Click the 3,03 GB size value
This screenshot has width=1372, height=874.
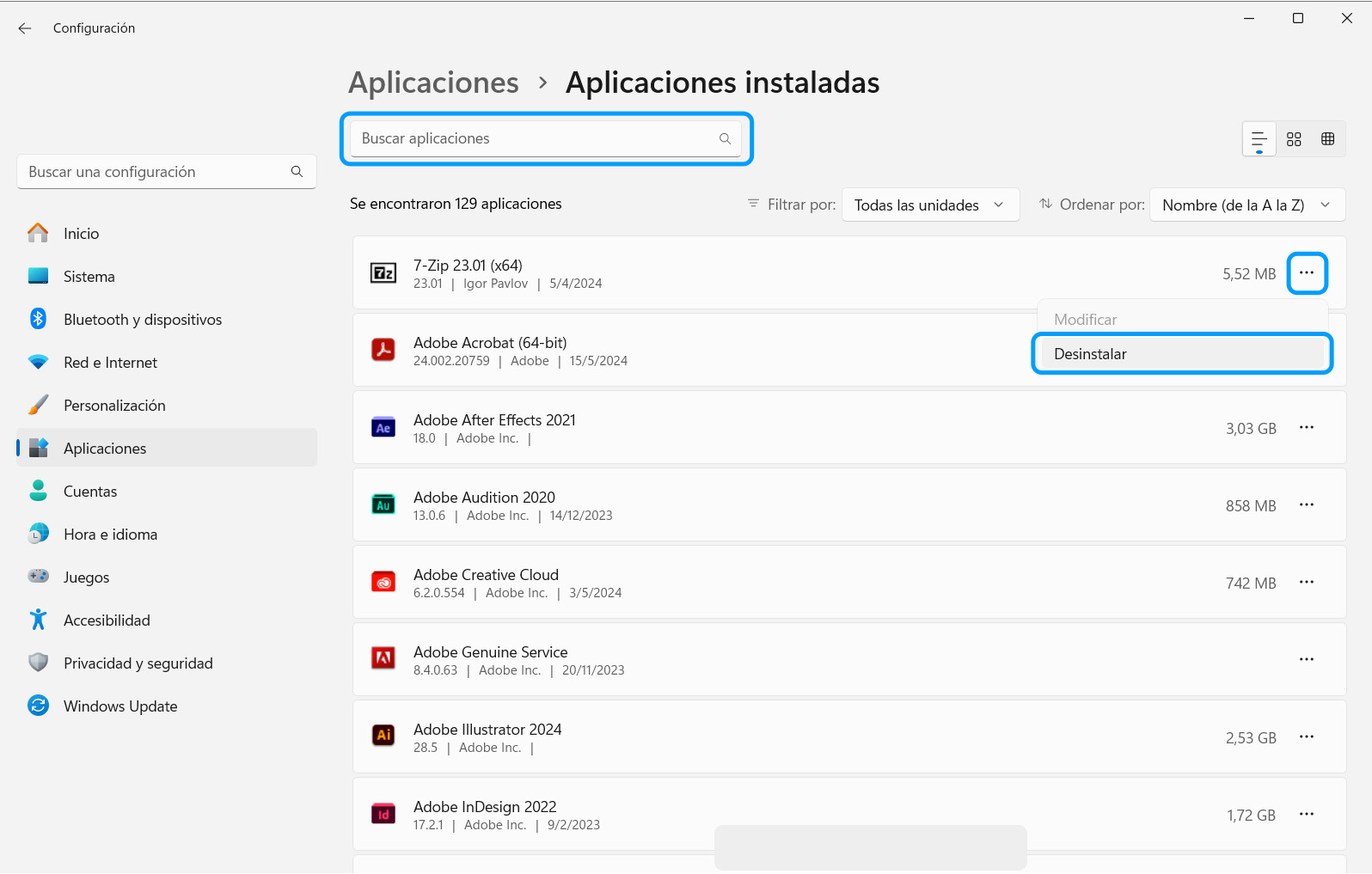tap(1251, 429)
